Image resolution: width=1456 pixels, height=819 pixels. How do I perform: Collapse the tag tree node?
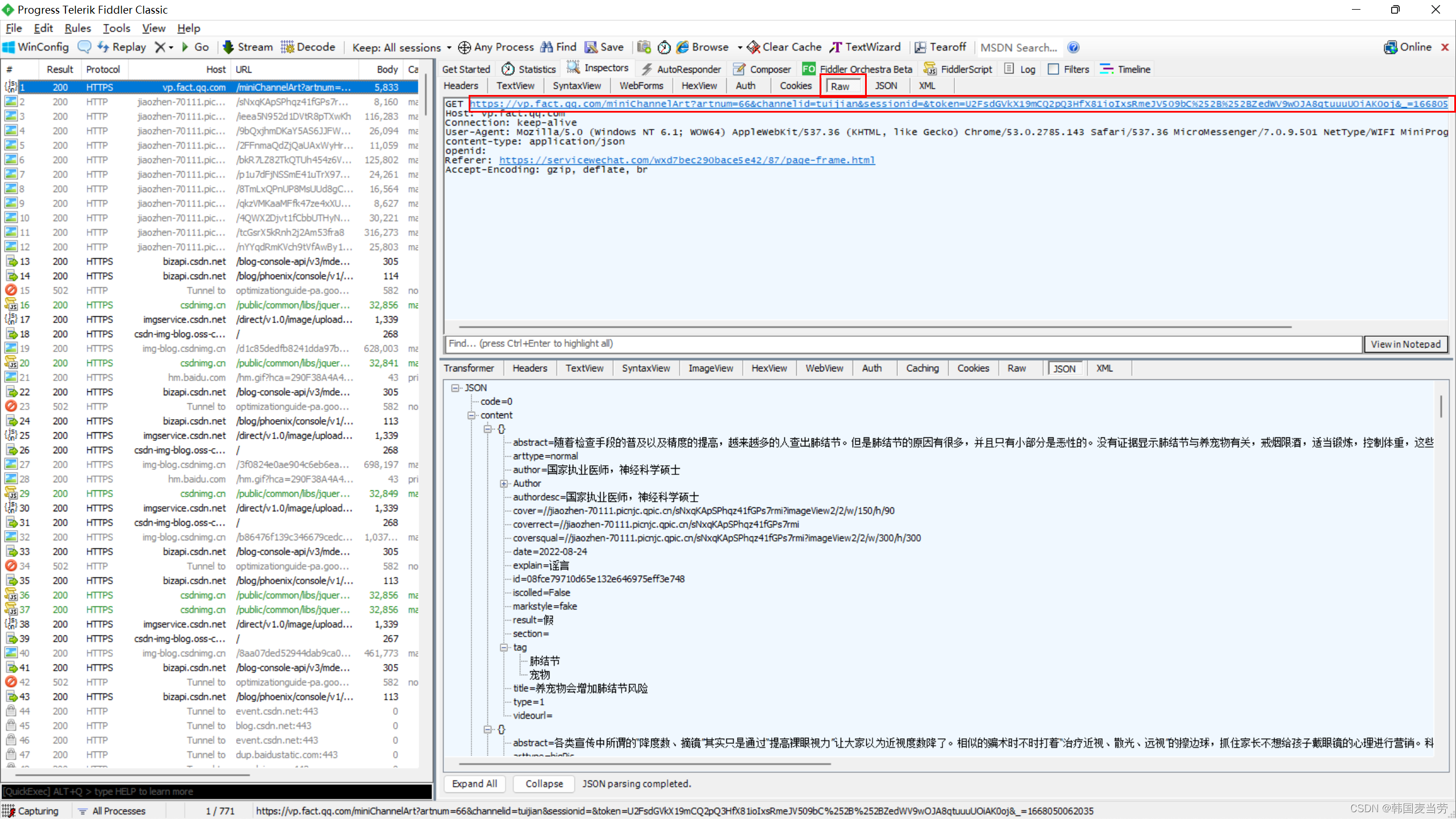503,647
